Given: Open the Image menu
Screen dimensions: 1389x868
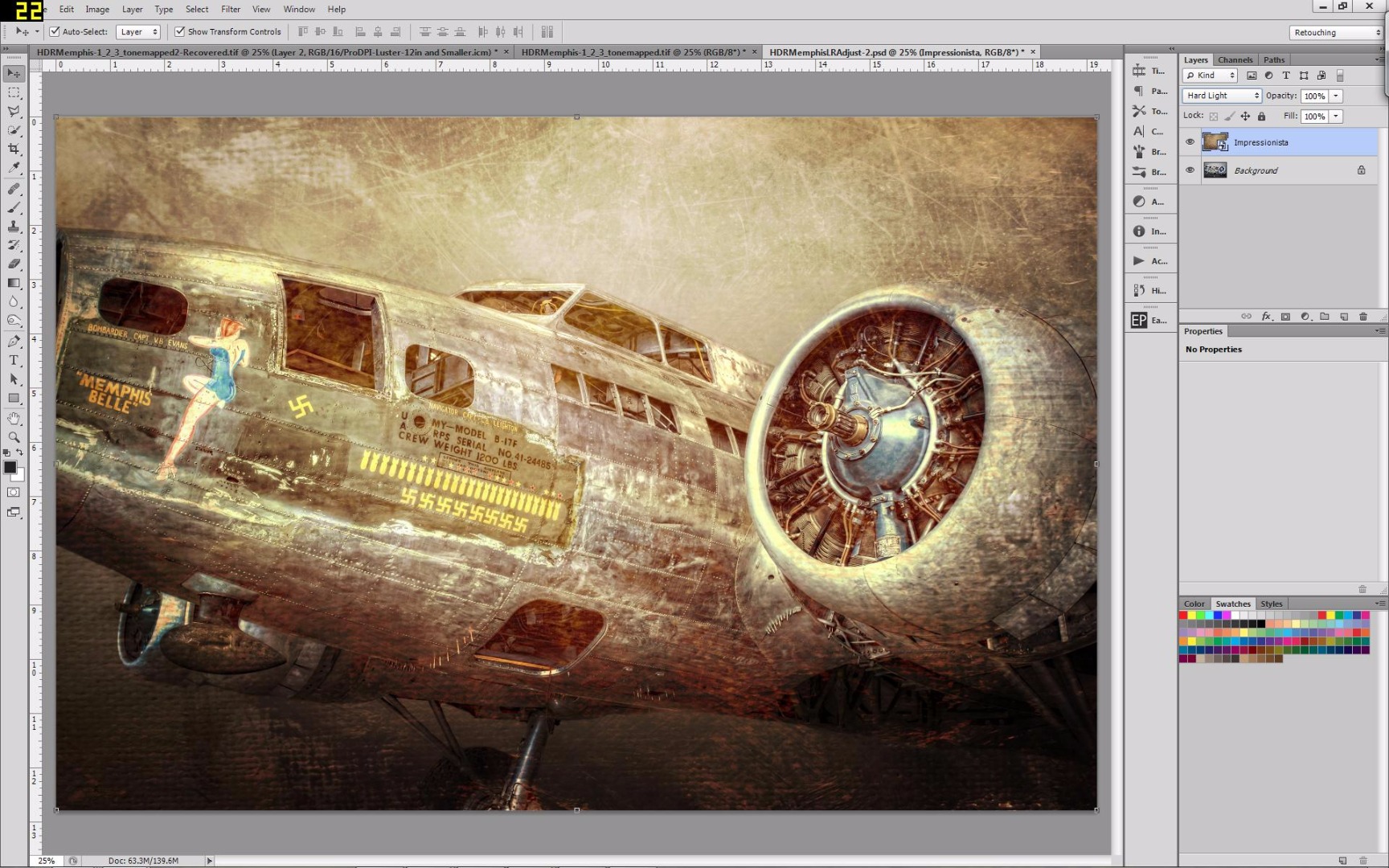Looking at the screenshot, I should pyautogui.click(x=97, y=9).
